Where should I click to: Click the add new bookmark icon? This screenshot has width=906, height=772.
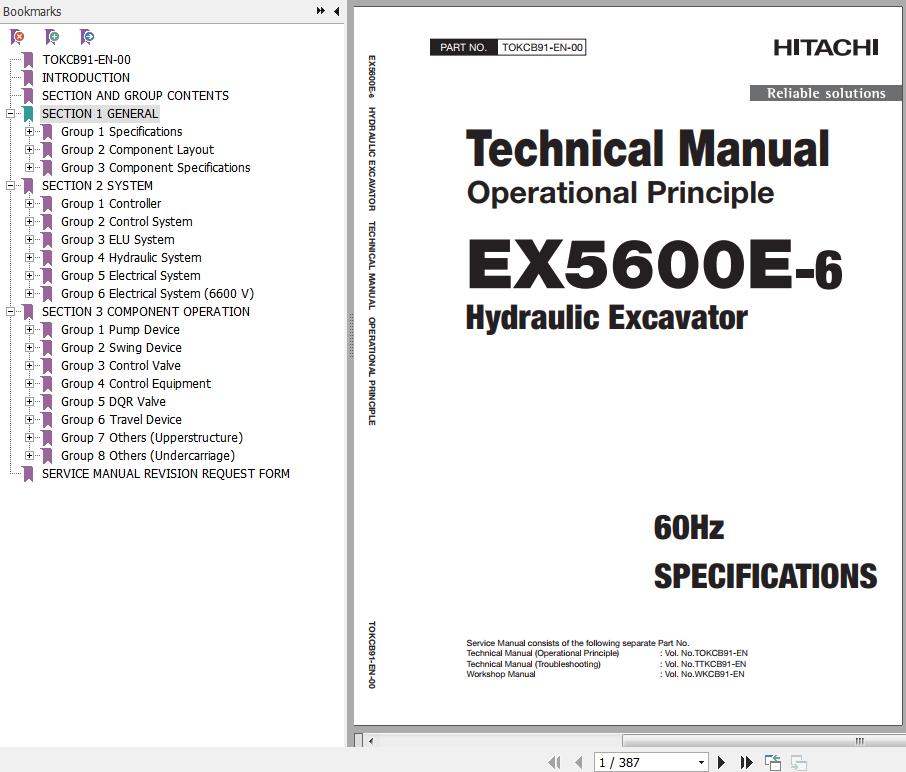(x=52, y=38)
